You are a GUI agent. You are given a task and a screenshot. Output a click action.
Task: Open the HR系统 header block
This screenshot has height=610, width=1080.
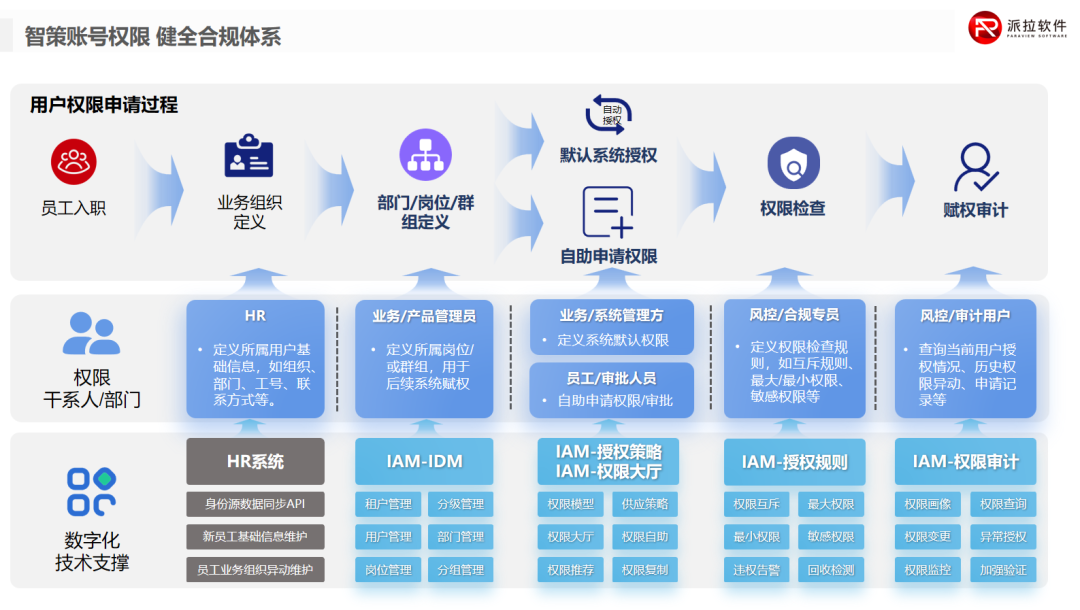point(256,461)
